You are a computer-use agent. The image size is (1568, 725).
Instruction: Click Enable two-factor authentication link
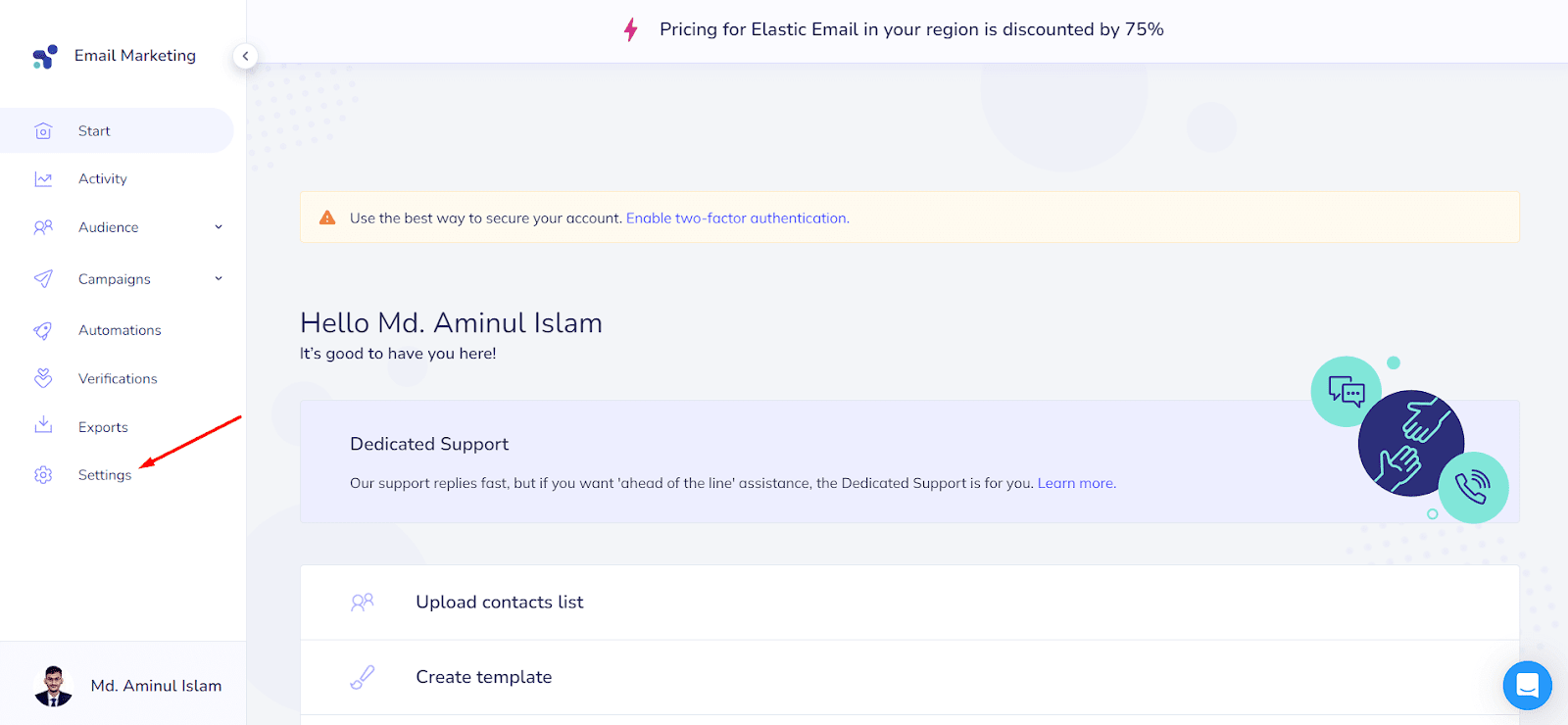click(x=737, y=218)
